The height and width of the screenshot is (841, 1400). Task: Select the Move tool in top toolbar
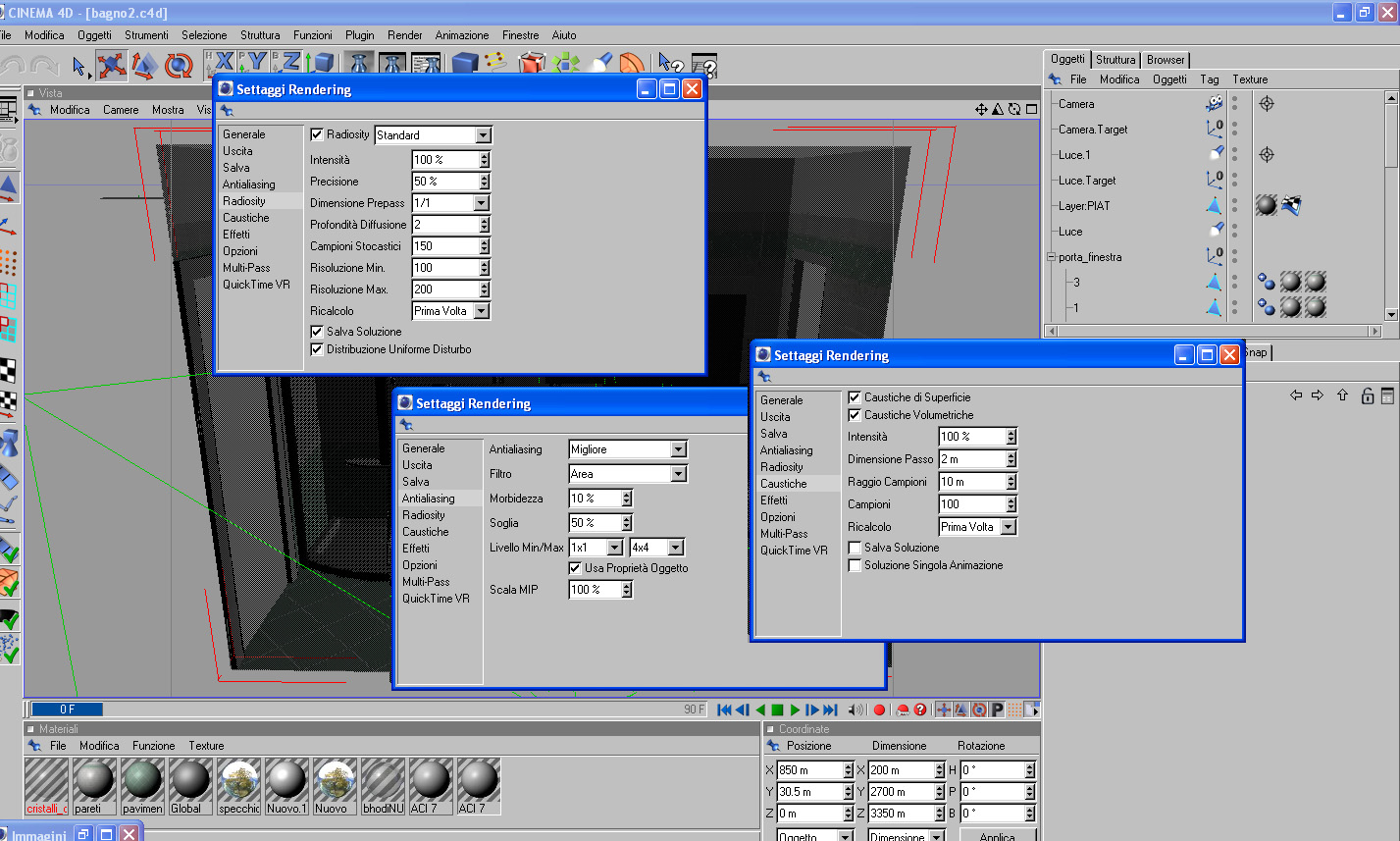[x=112, y=66]
